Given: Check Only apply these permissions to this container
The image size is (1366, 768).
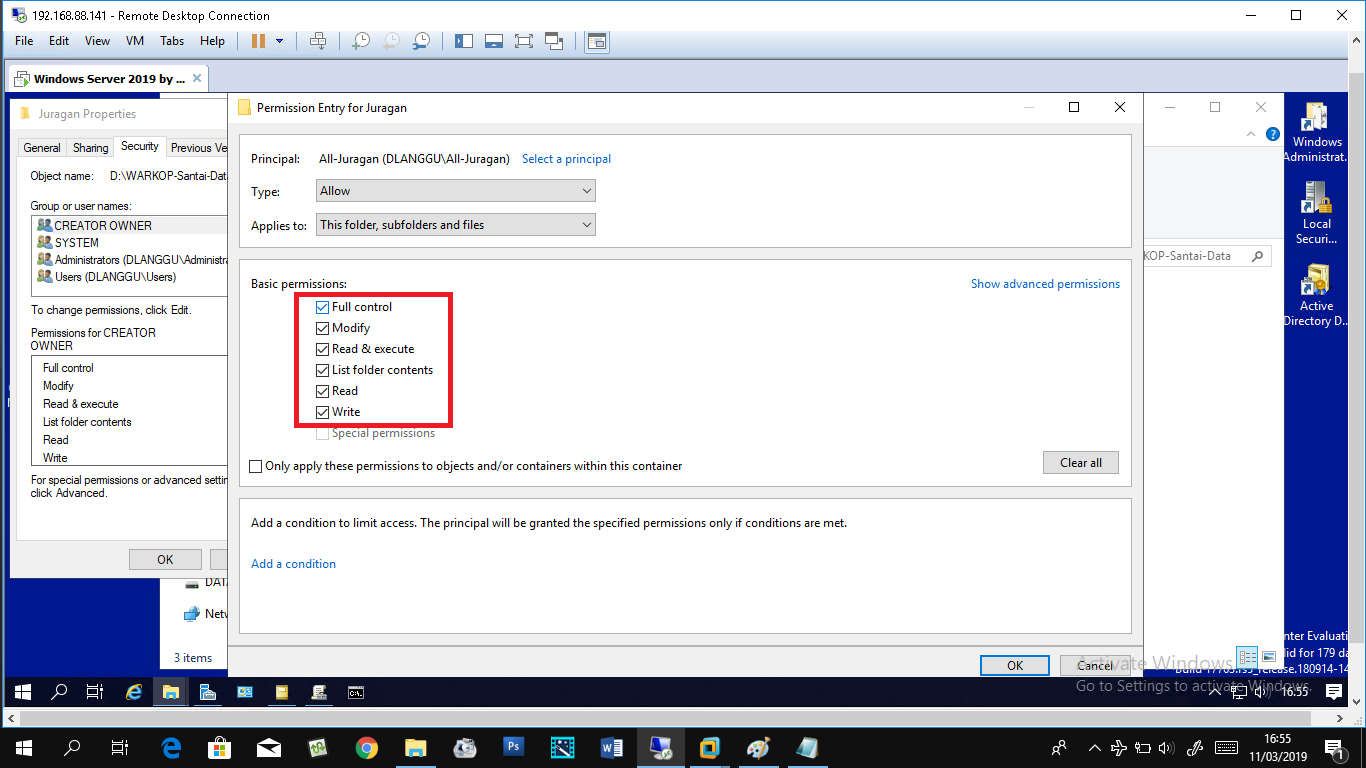Looking at the screenshot, I should 255,466.
